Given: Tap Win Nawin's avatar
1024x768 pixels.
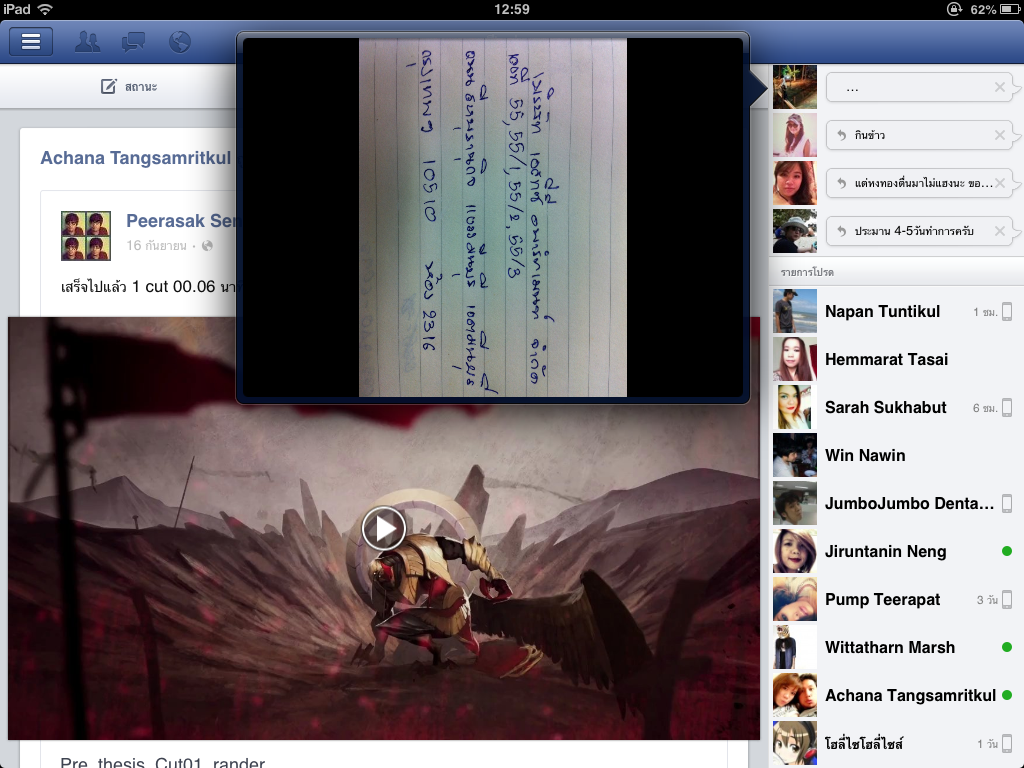Looking at the screenshot, I should (x=795, y=455).
